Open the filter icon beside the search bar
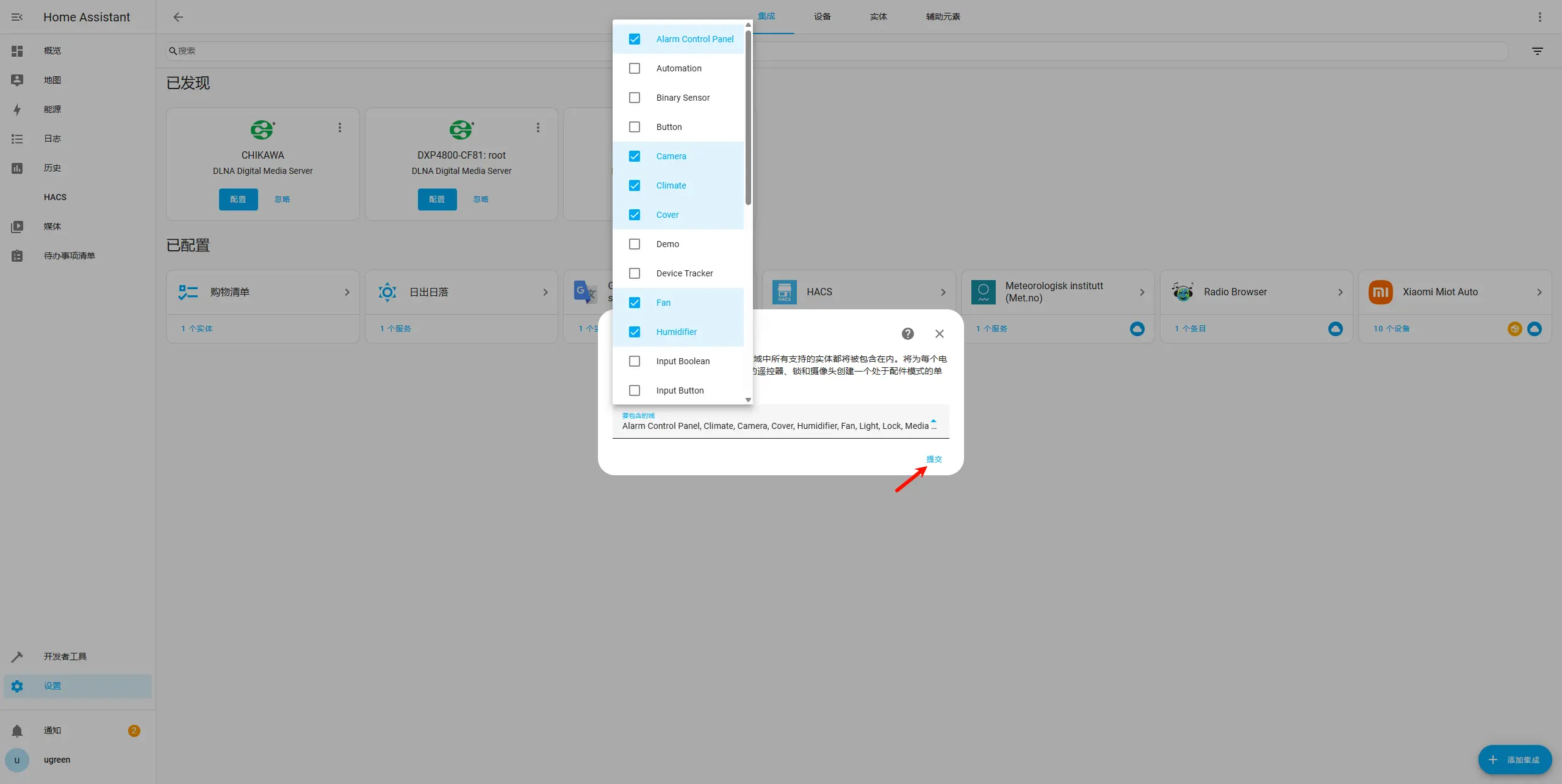The width and height of the screenshot is (1562, 784). click(x=1537, y=51)
